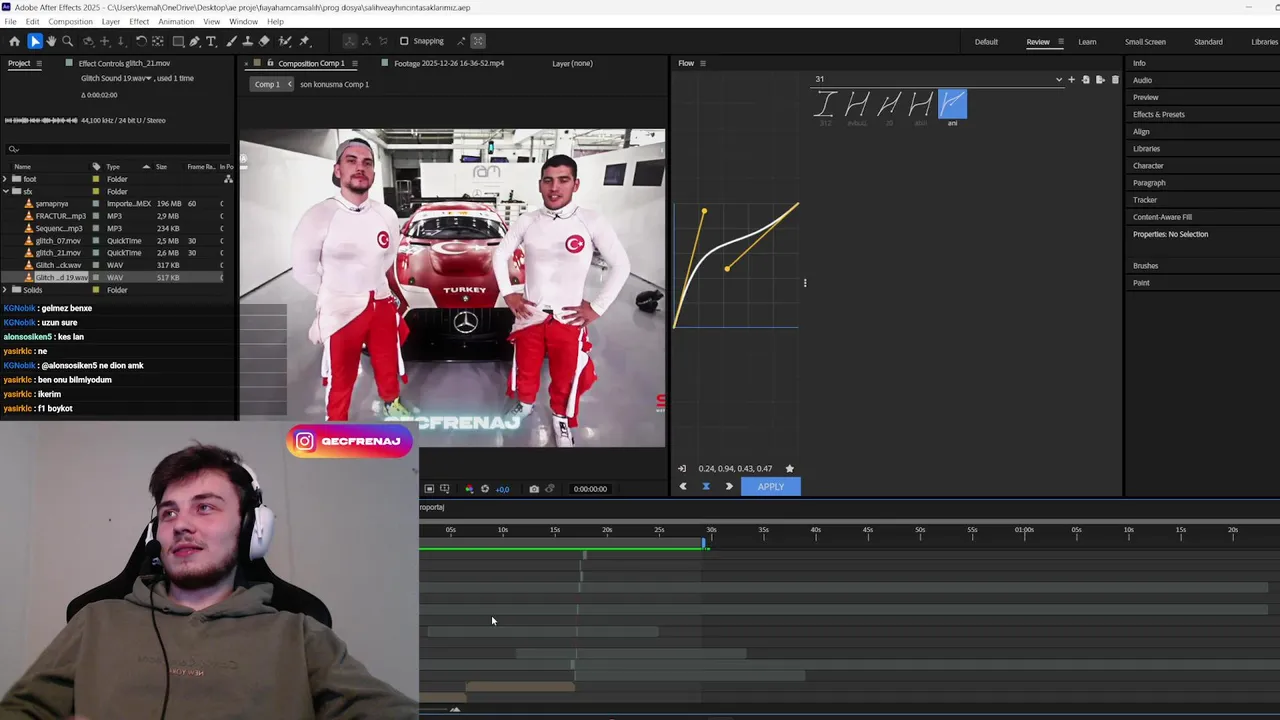The image size is (1280, 720).
Task: Apply curve to in-ease only button
Action: (x=683, y=486)
